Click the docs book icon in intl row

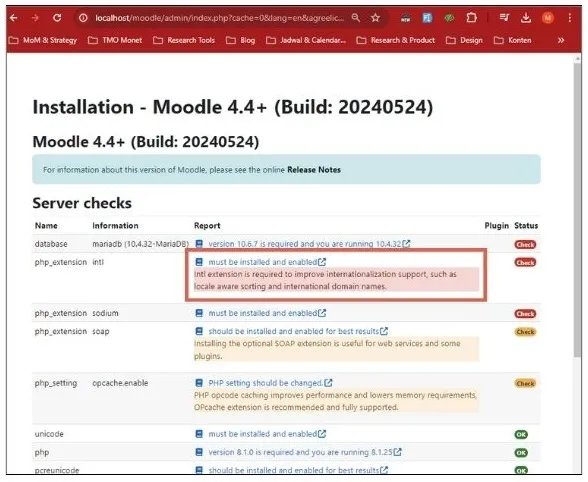click(199, 262)
